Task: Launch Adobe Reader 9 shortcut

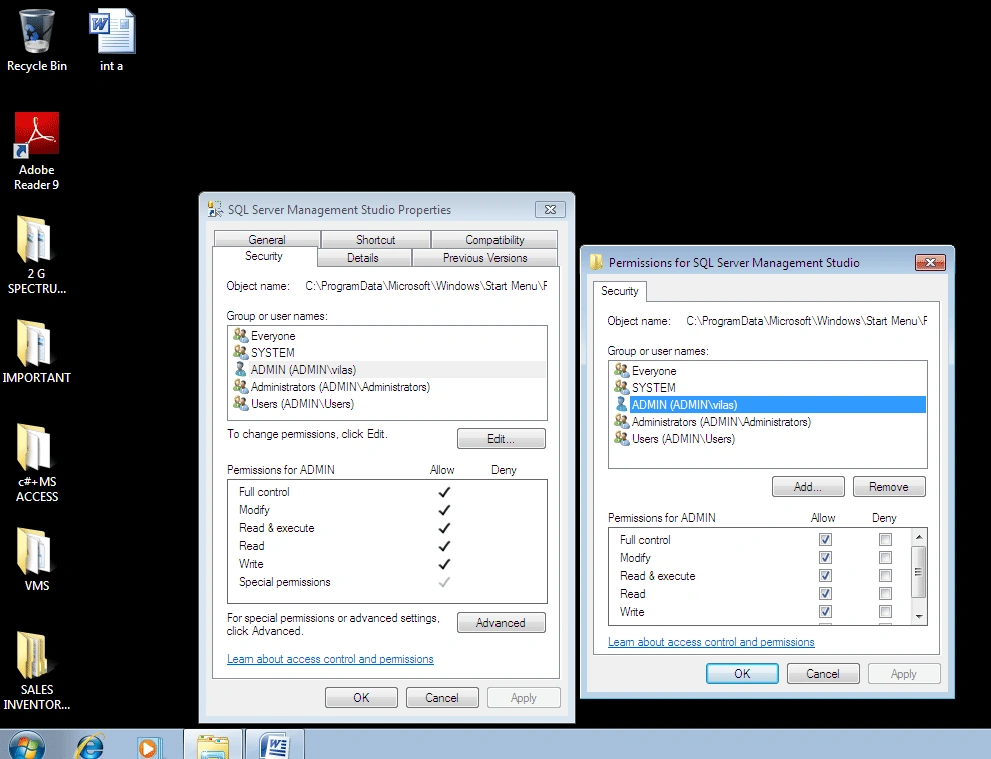Action: click(x=37, y=152)
